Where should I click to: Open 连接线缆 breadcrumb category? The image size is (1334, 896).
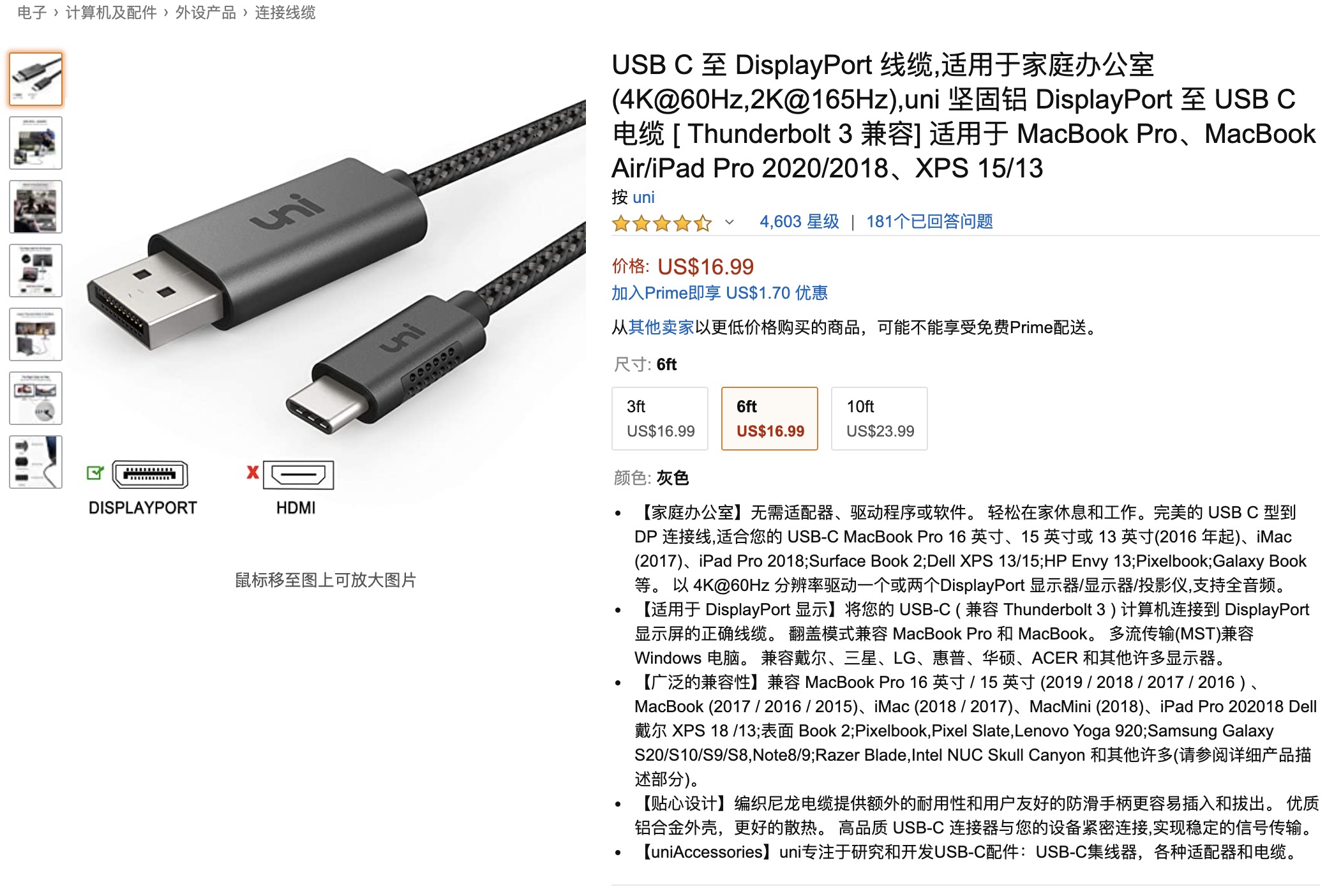coord(285,12)
